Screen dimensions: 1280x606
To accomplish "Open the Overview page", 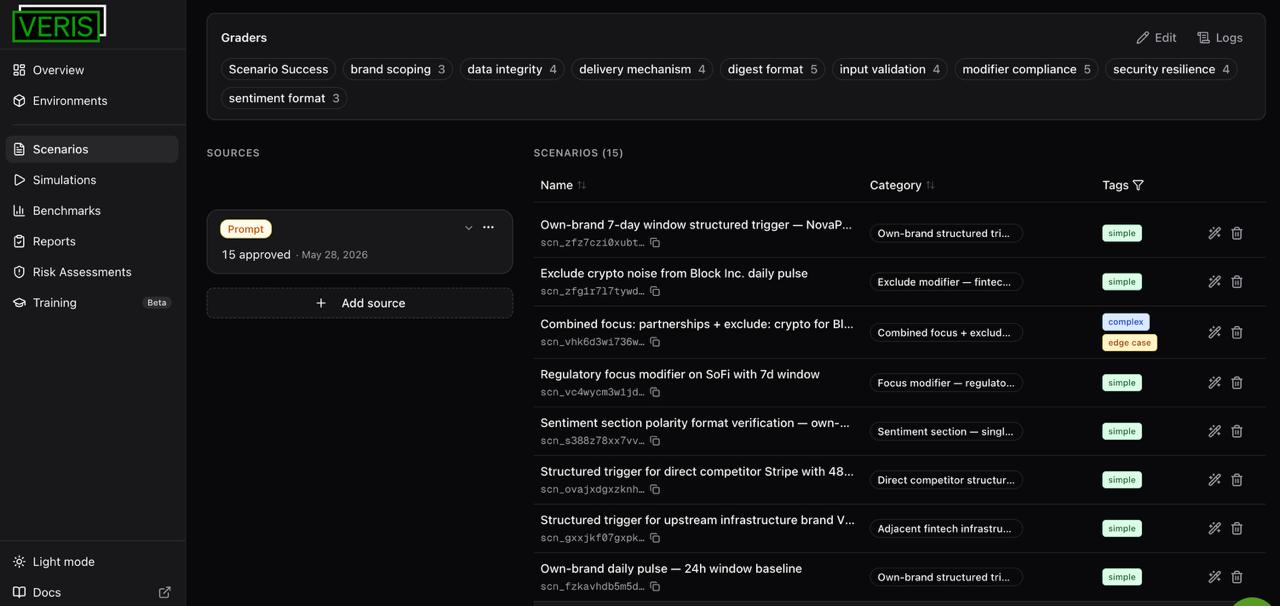I will point(91,70).
